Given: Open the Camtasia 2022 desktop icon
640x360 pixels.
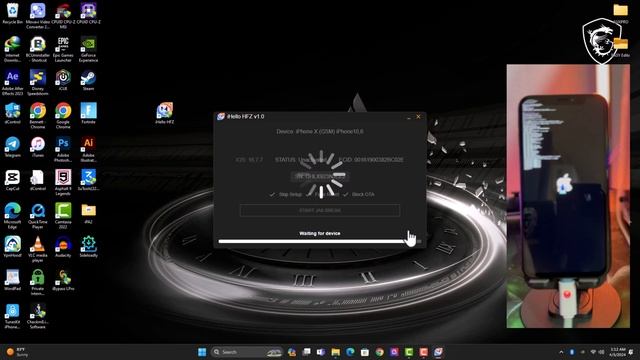Looking at the screenshot, I should [63, 216].
